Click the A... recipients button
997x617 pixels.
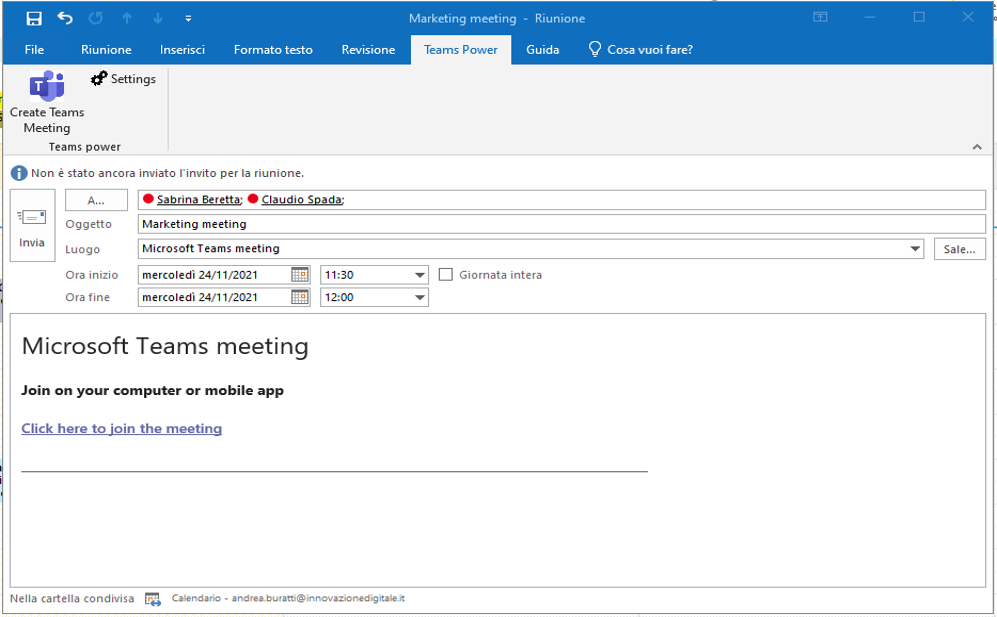pos(96,200)
